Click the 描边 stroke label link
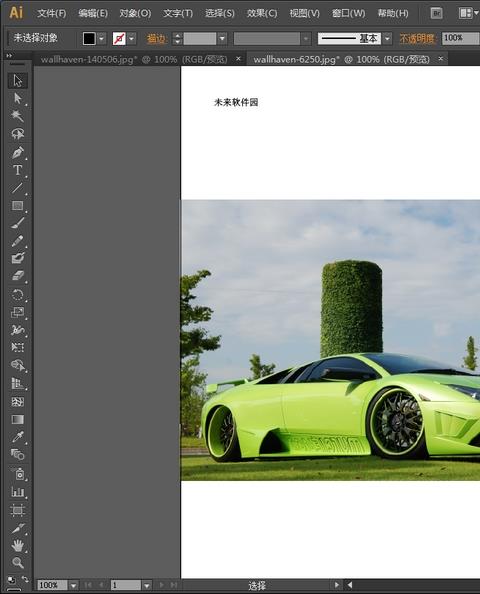 156,39
